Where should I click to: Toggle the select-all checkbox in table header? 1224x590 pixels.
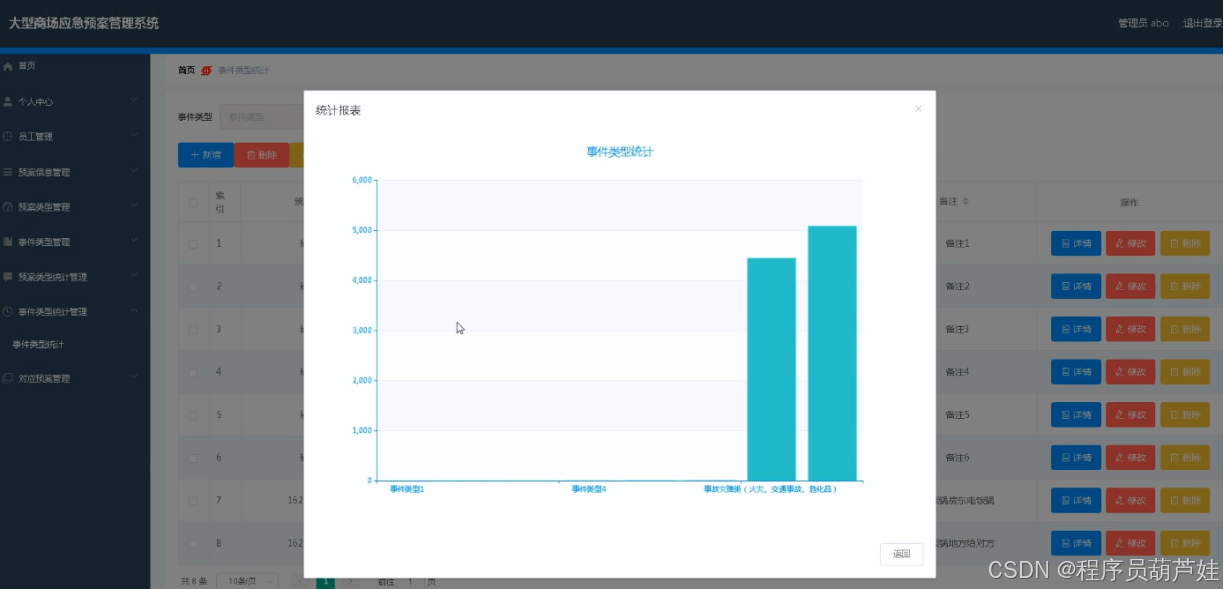[193, 202]
